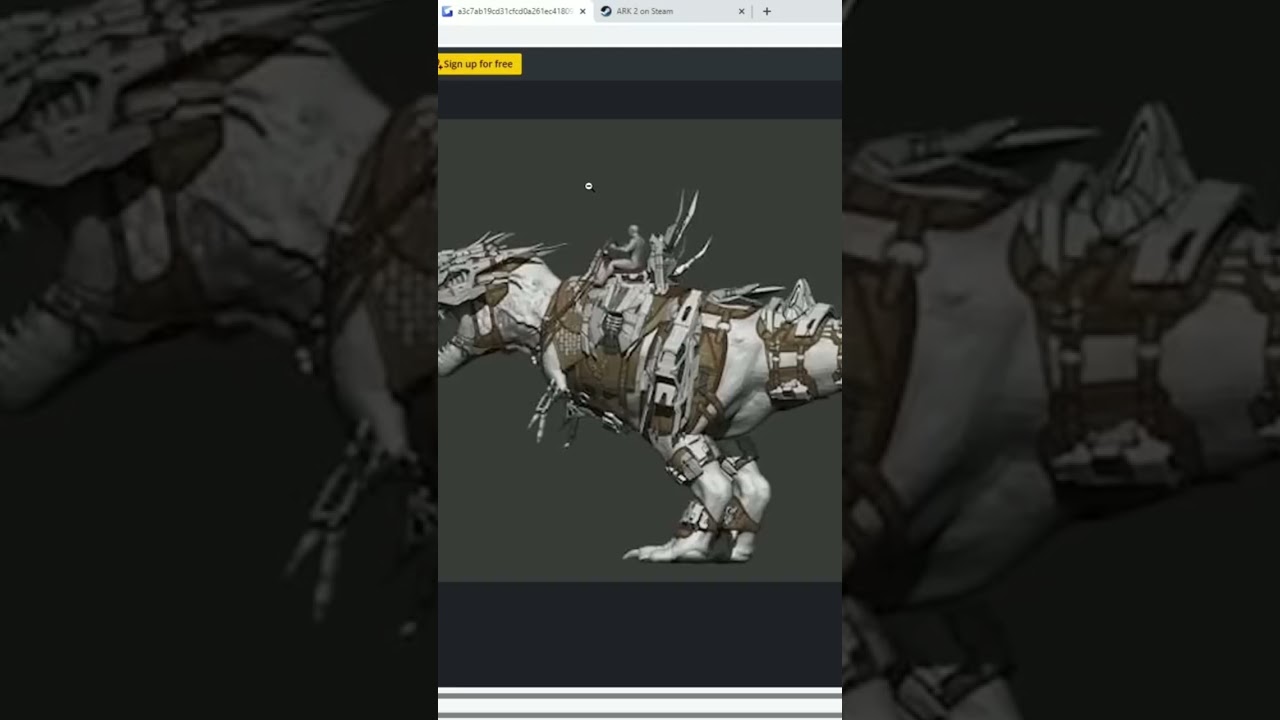Image resolution: width=1280 pixels, height=720 pixels.
Task: Switch to the ARK 2 on Steam tab
Action: 674,11
